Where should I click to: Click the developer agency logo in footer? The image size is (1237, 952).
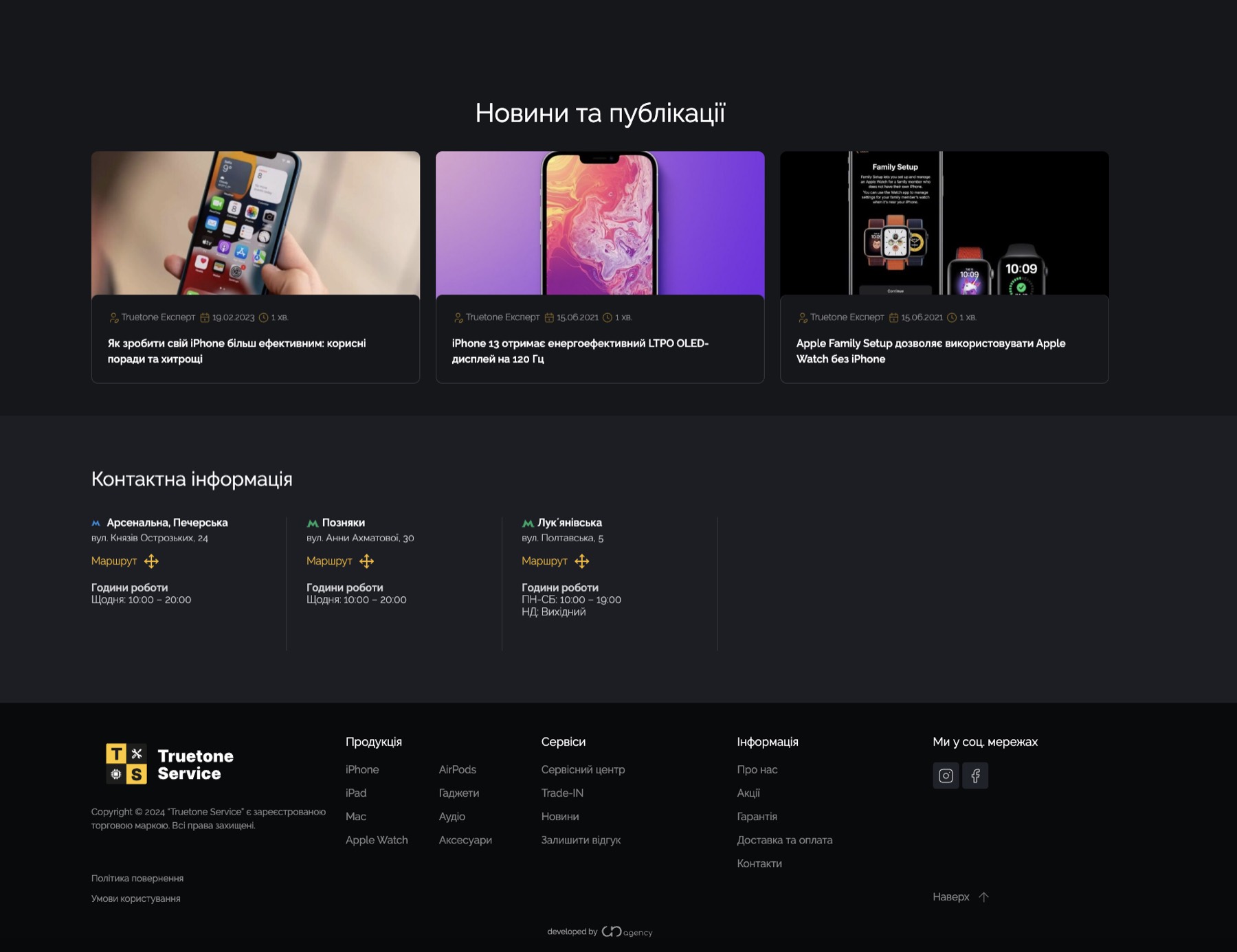(627, 932)
